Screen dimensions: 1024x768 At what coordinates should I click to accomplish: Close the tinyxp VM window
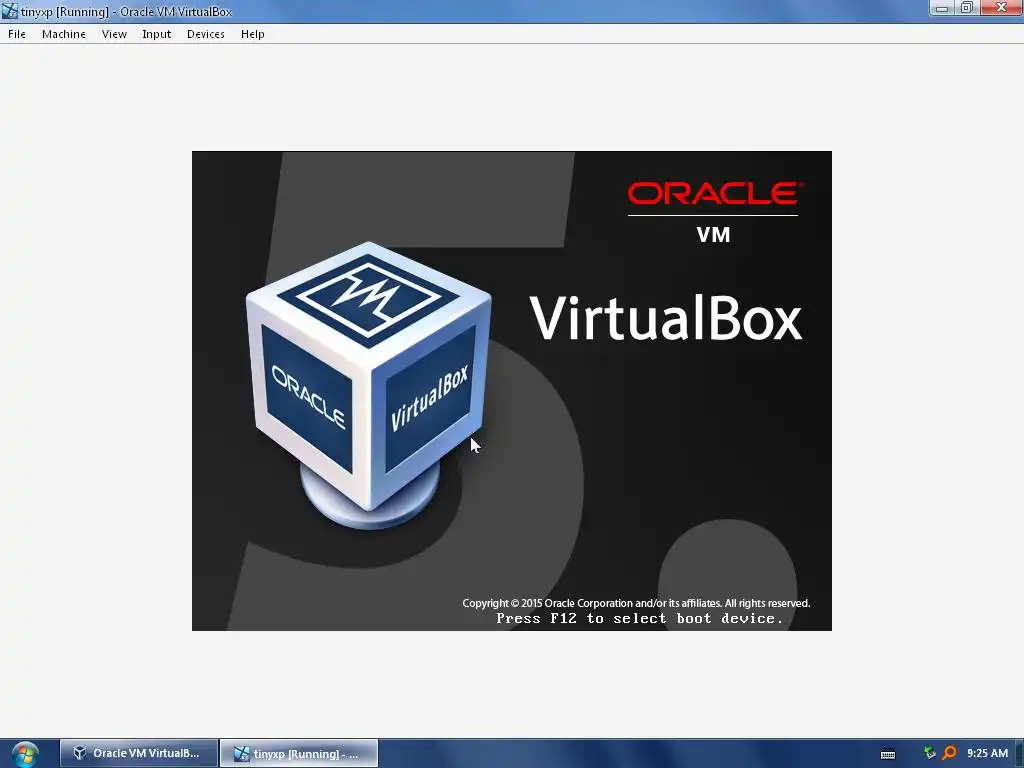(1001, 8)
